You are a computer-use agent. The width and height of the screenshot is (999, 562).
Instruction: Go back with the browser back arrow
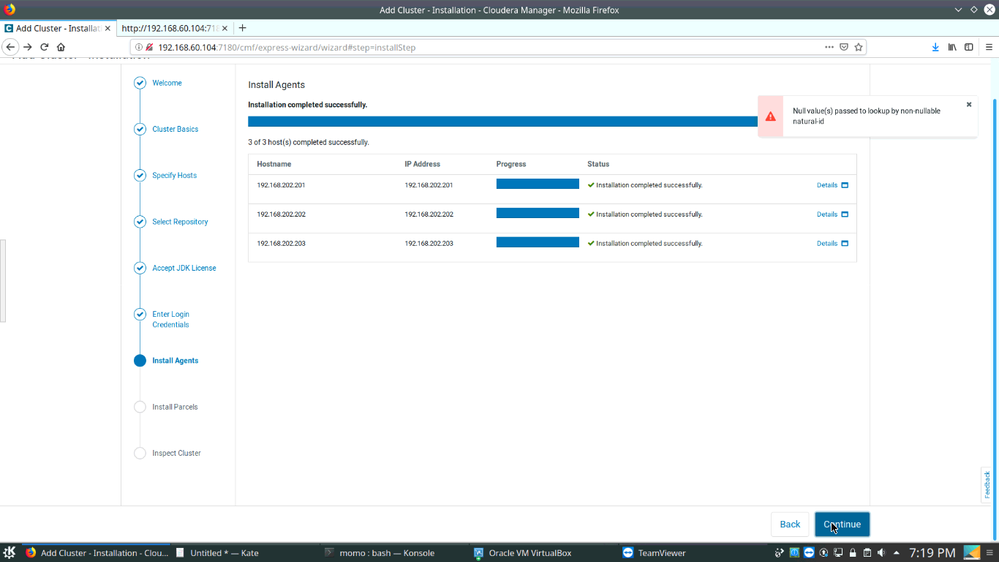(10, 47)
